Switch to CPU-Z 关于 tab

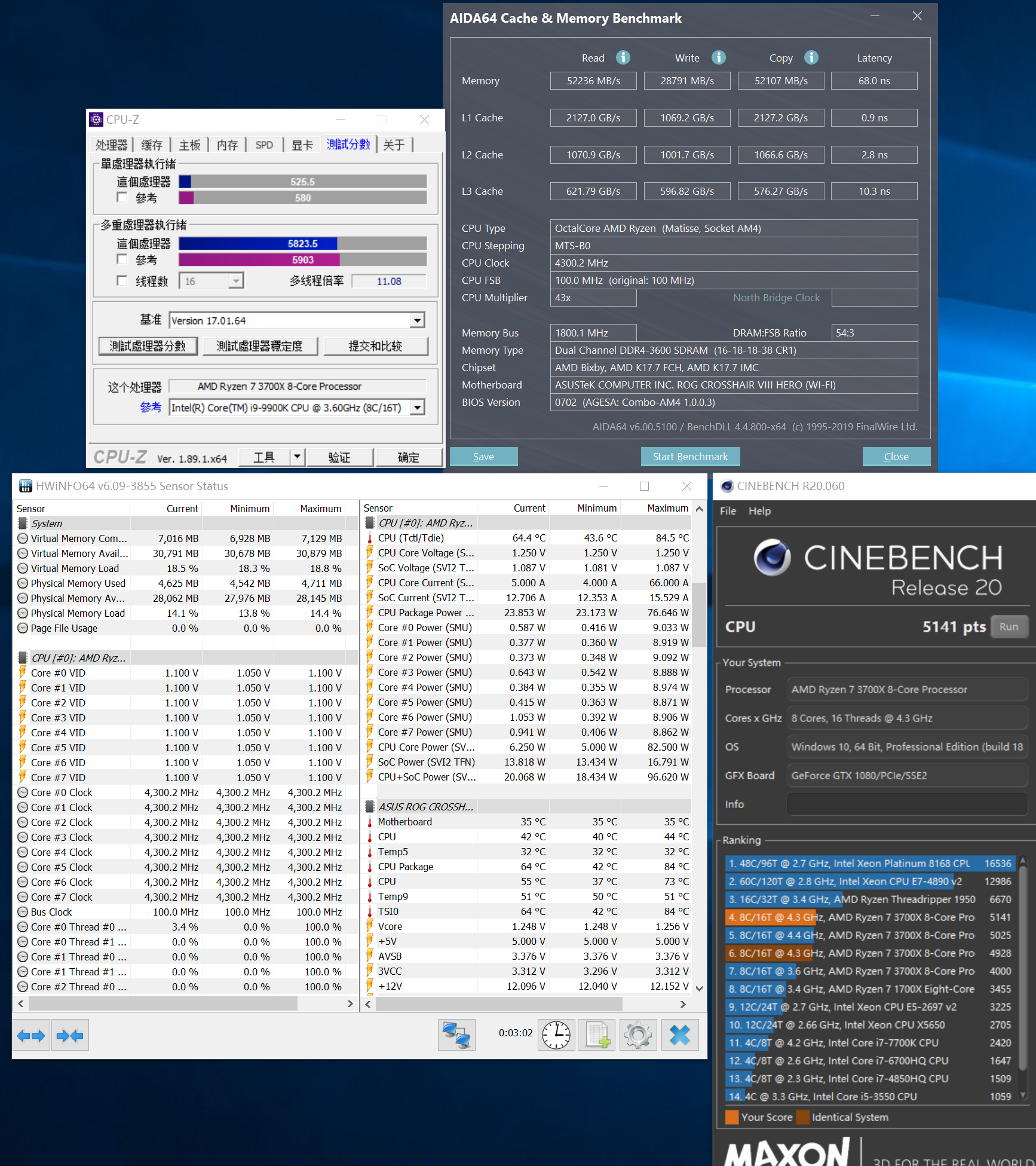[394, 145]
